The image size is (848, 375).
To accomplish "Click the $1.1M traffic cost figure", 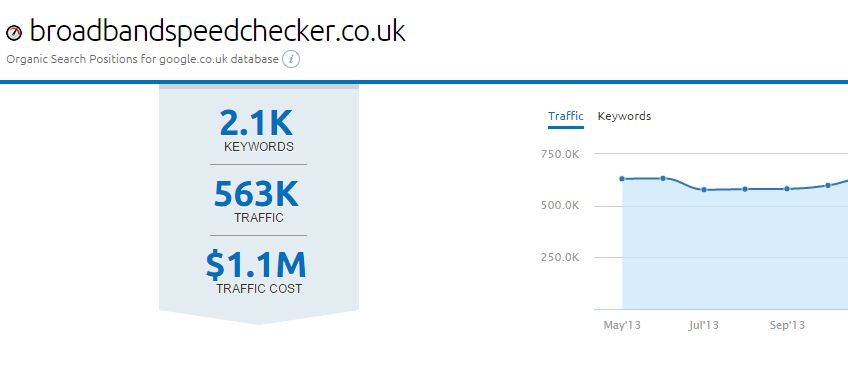I will (x=256, y=265).
